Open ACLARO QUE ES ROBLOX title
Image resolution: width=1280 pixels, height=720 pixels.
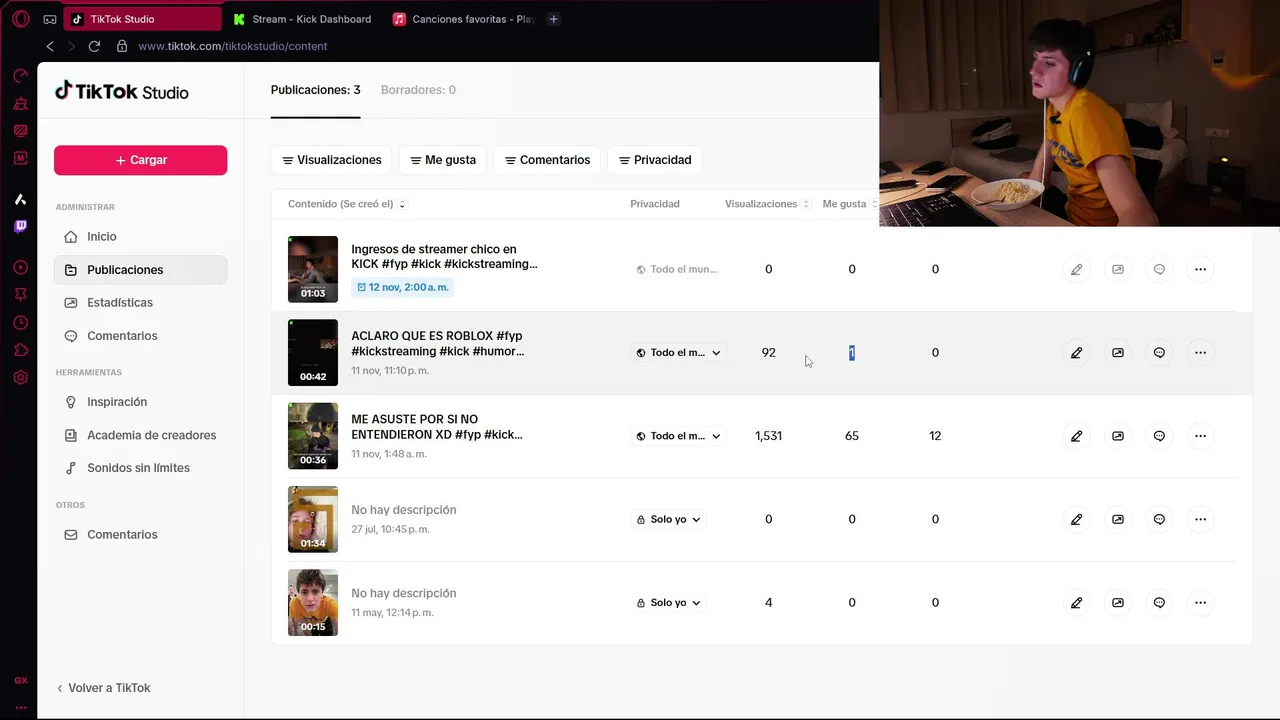point(438,343)
